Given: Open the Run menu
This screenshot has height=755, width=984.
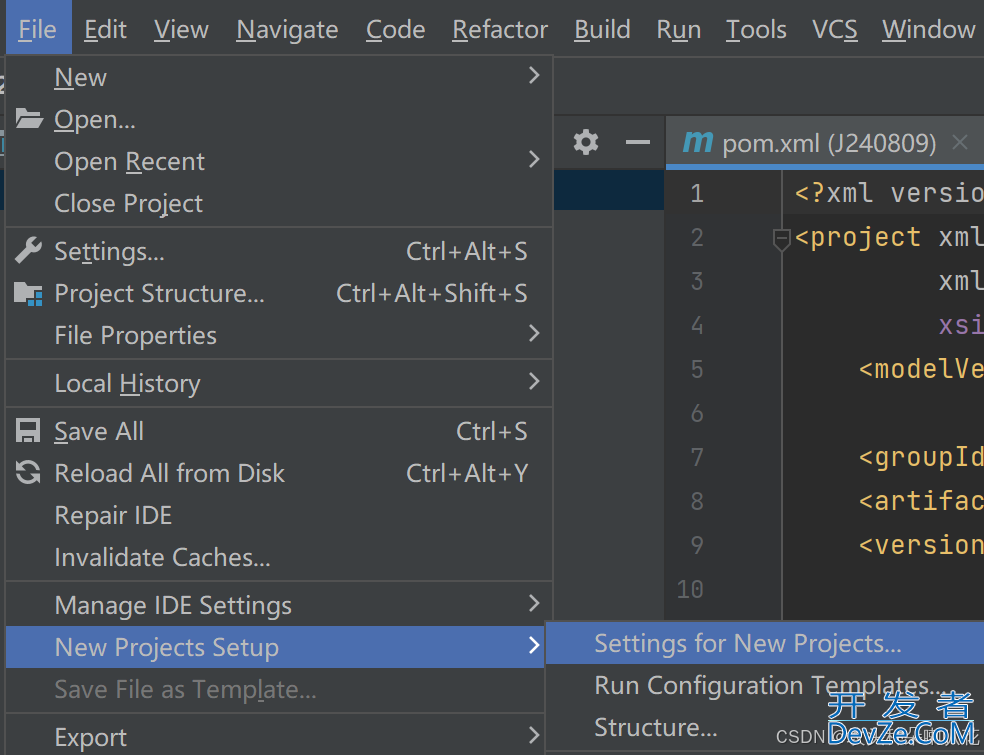Looking at the screenshot, I should [678, 29].
